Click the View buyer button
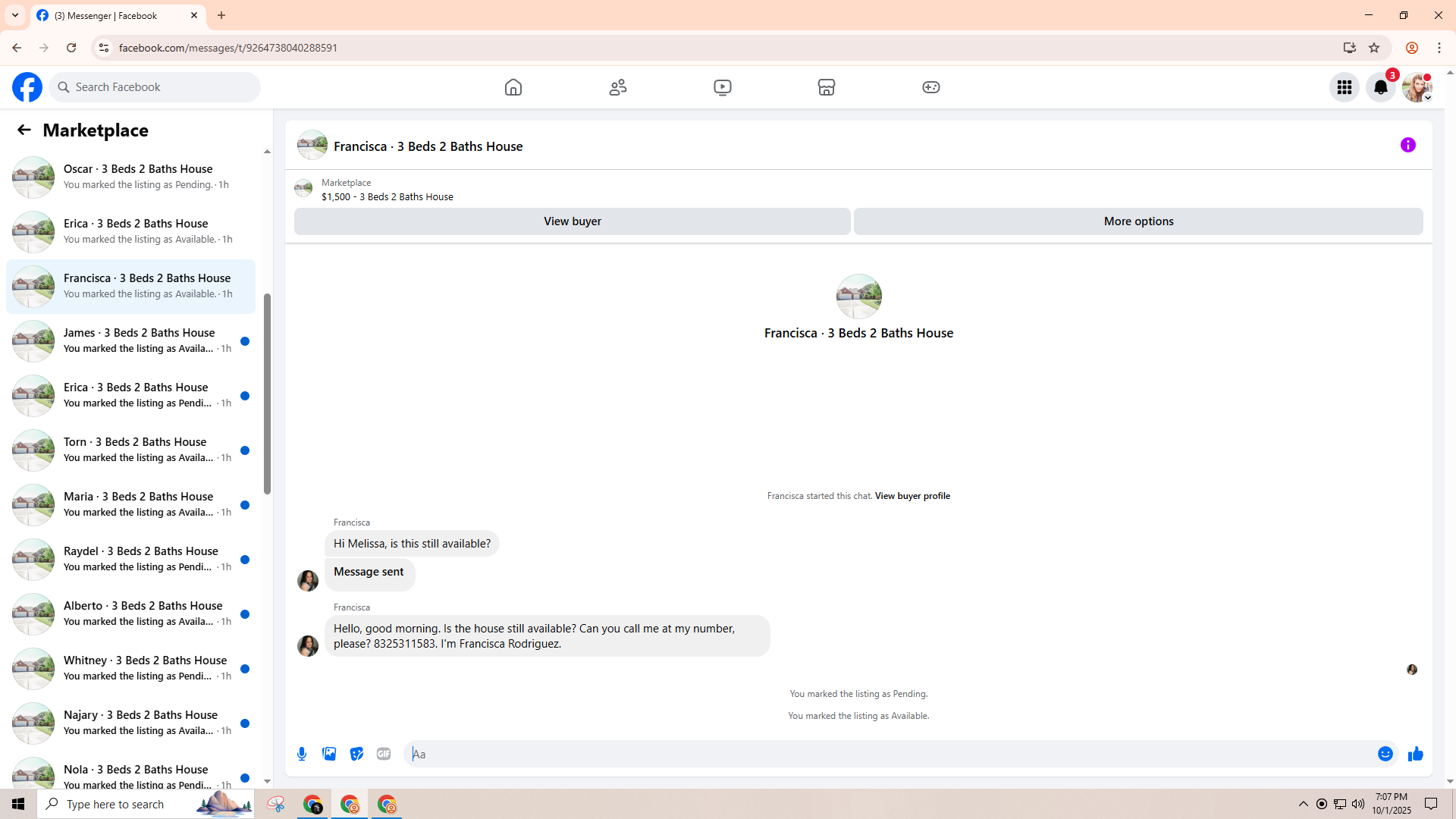This screenshot has height=819, width=1456. [x=573, y=221]
